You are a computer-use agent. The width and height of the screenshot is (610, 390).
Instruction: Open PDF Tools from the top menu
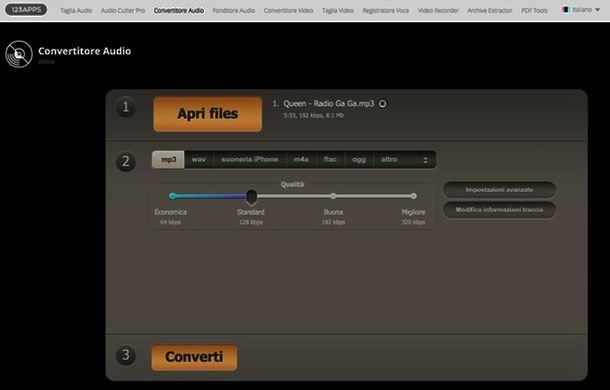535,11
